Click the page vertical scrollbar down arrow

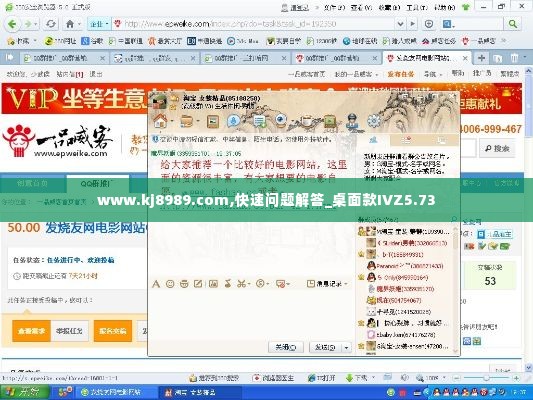click(529, 367)
